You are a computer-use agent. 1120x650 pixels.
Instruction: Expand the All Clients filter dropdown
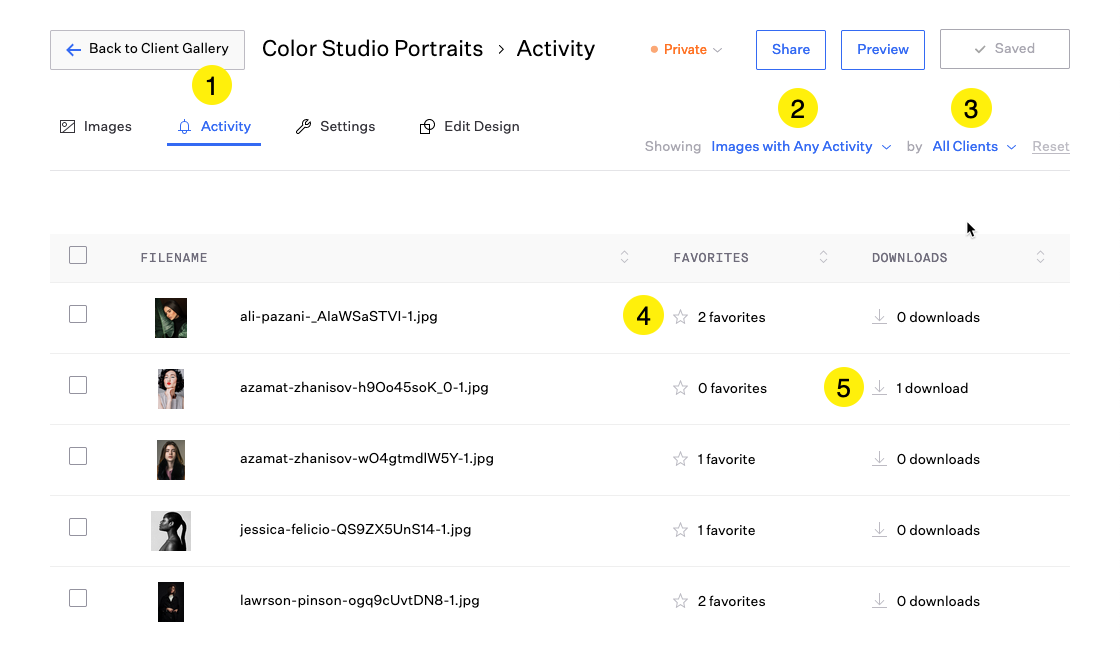tap(974, 147)
